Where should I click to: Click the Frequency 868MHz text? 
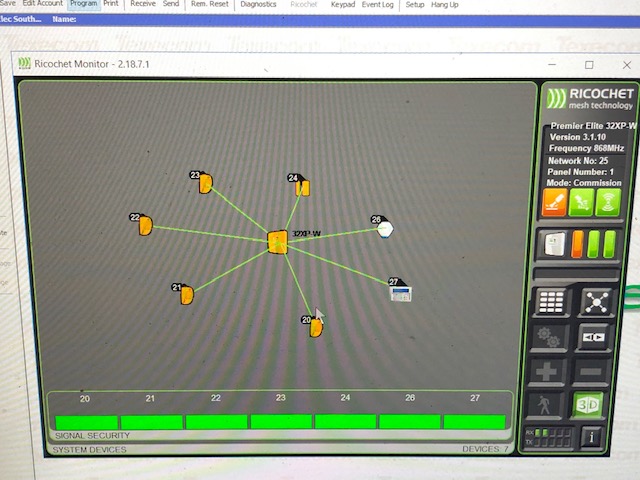[x=586, y=148]
